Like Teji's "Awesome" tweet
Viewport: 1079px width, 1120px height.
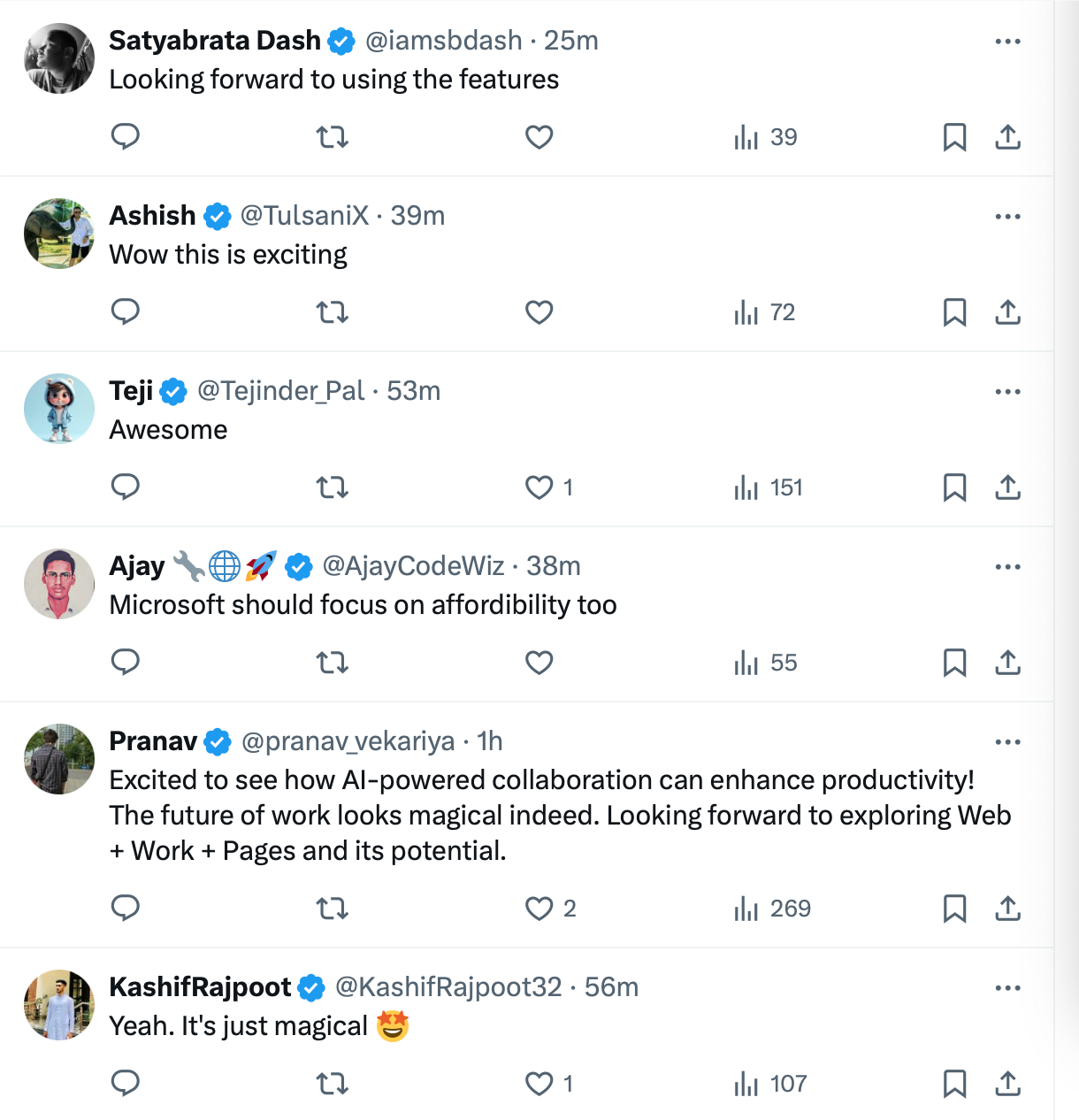[539, 487]
